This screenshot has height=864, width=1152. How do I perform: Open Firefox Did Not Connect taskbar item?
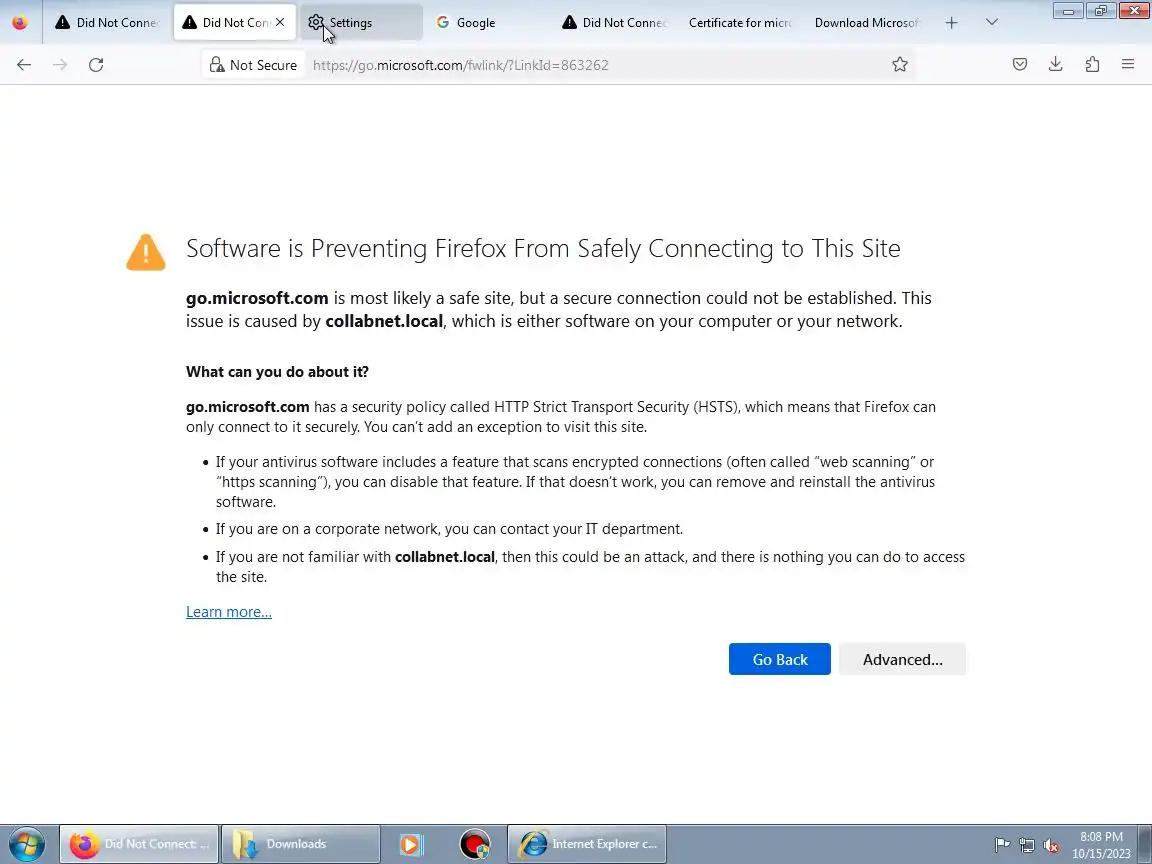tap(139, 844)
